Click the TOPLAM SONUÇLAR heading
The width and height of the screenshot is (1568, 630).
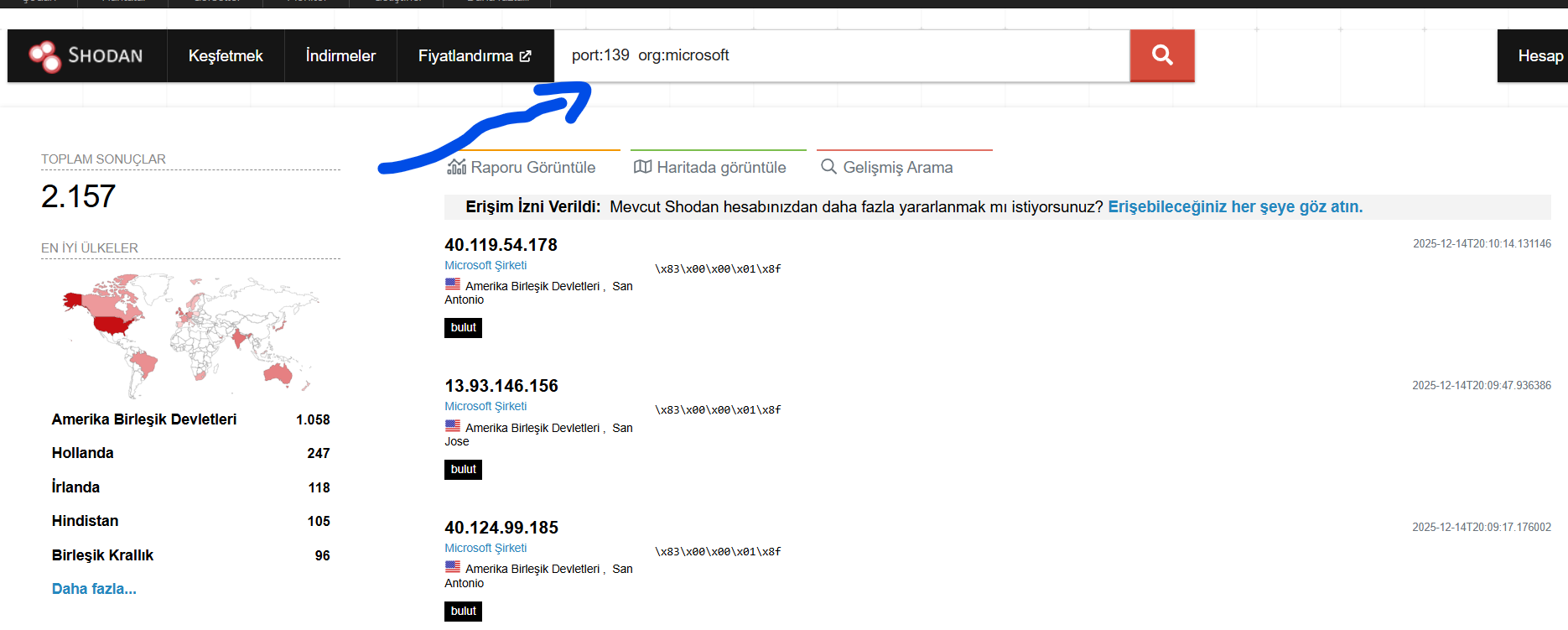pyautogui.click(x=103, y=159)
